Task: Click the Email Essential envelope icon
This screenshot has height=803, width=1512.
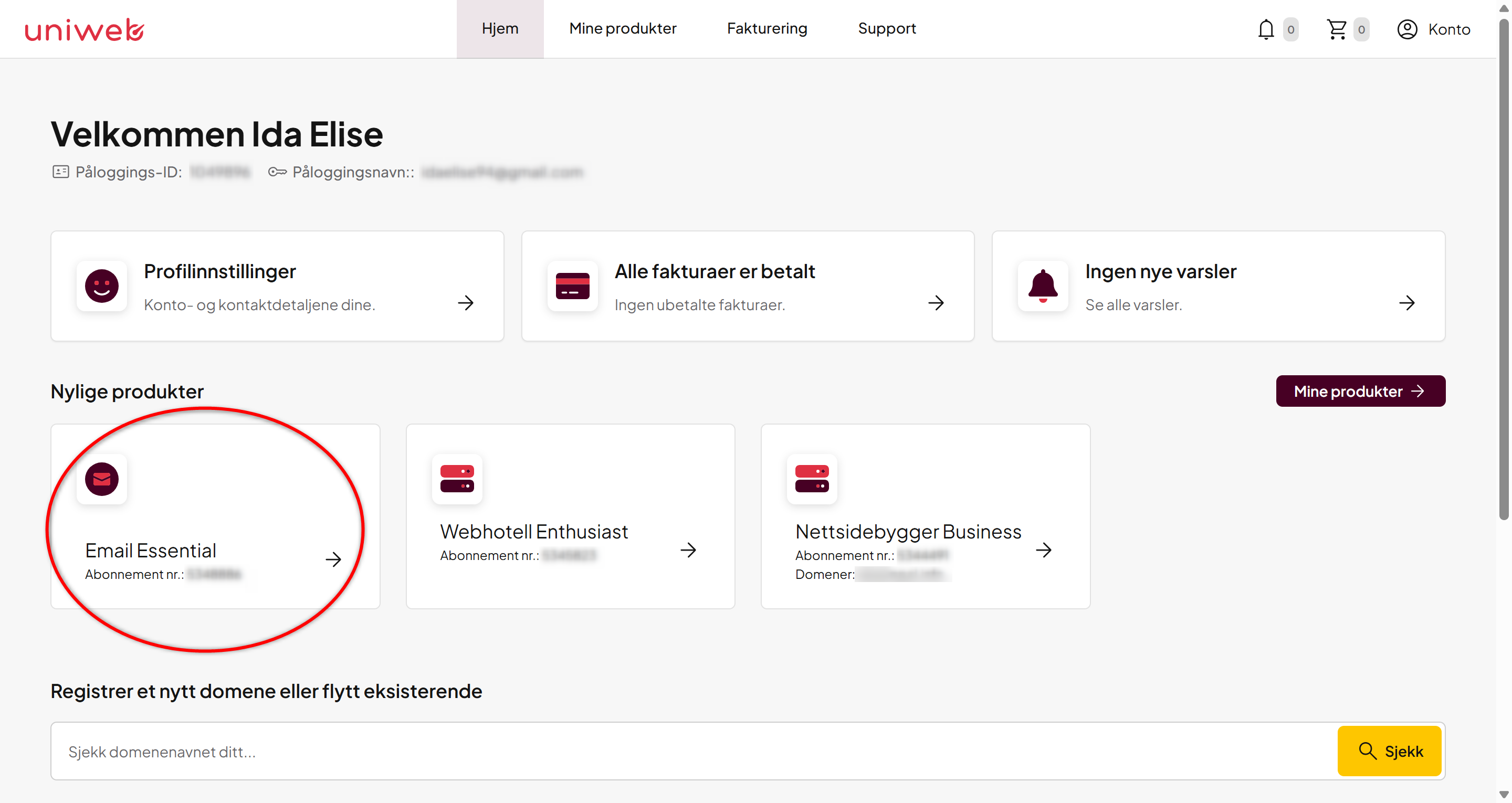Action: (x=101, y=479)
